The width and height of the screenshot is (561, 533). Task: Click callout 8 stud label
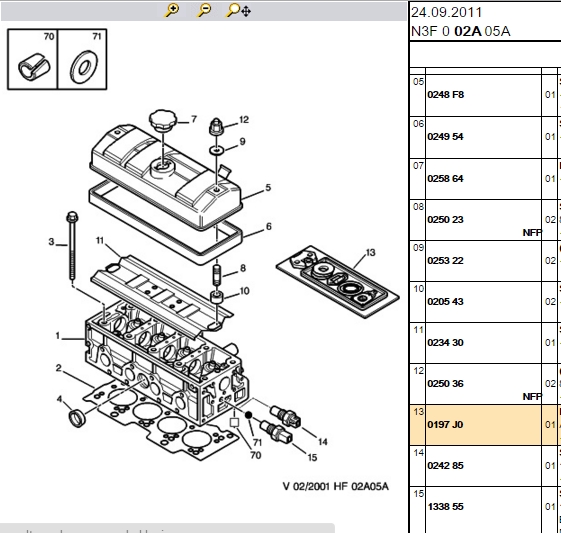coord(243,268)
